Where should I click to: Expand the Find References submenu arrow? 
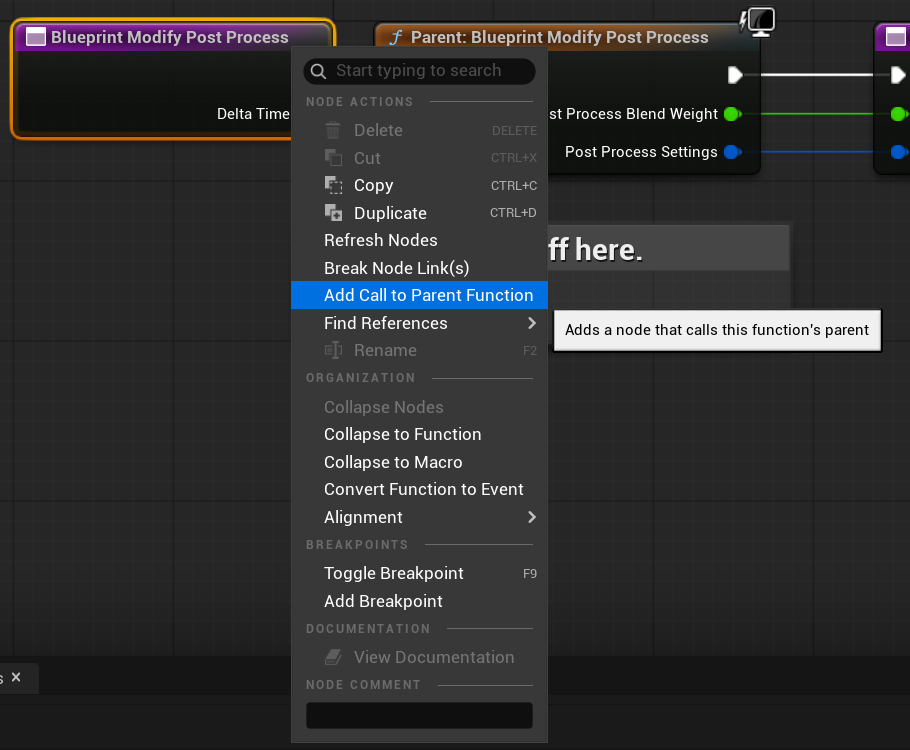532,323
